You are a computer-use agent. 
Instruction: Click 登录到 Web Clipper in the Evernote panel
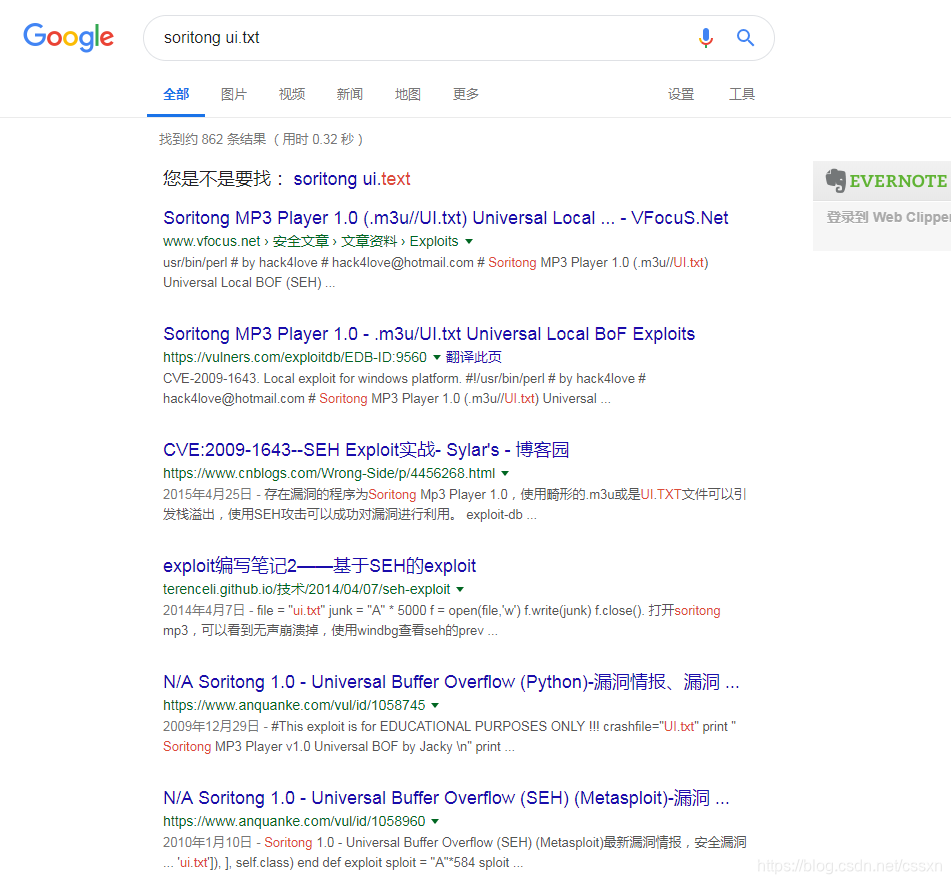click(x=888, y=217)
